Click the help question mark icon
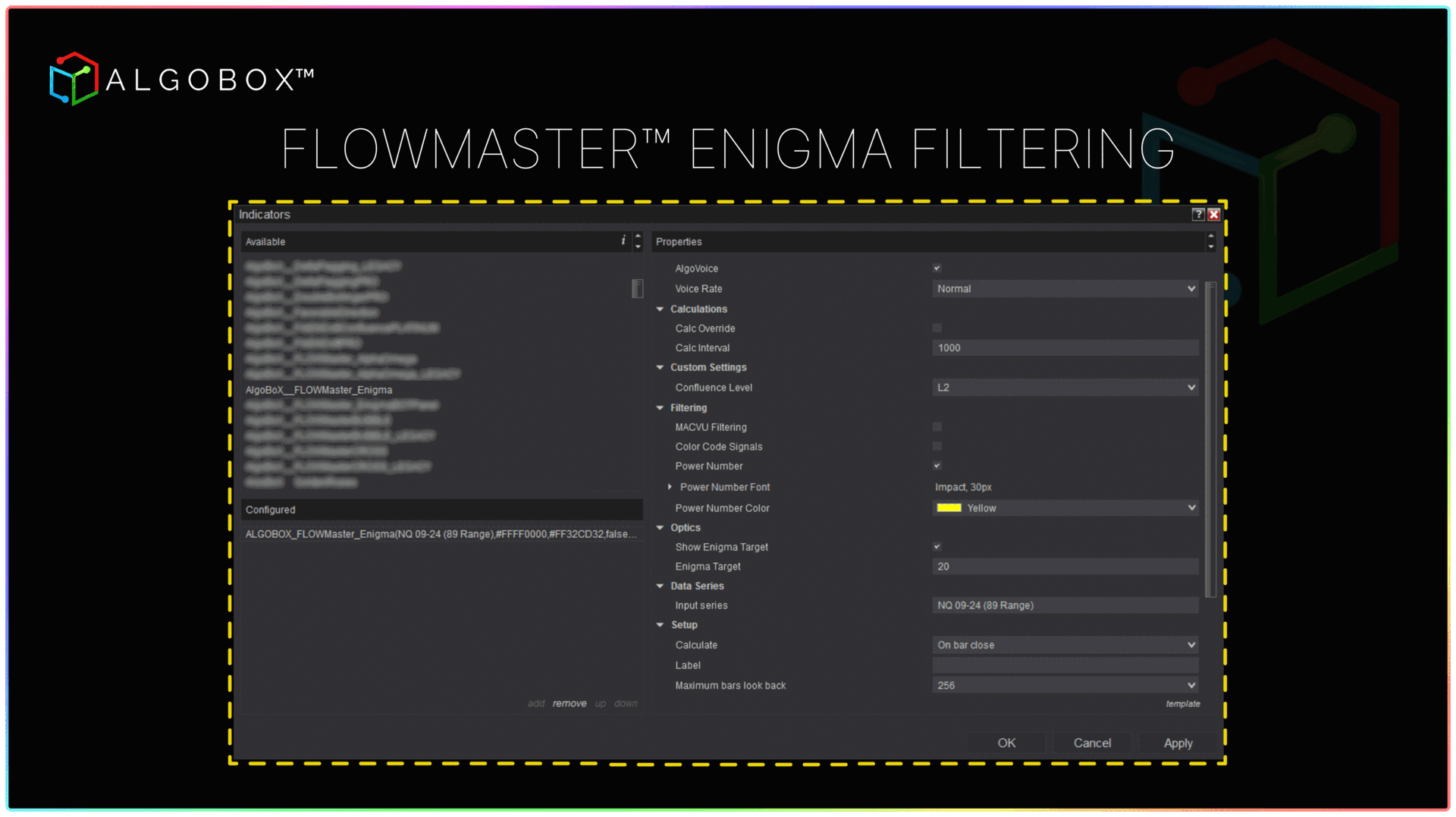This screenshot has width=1456, height=817. 1198,215
